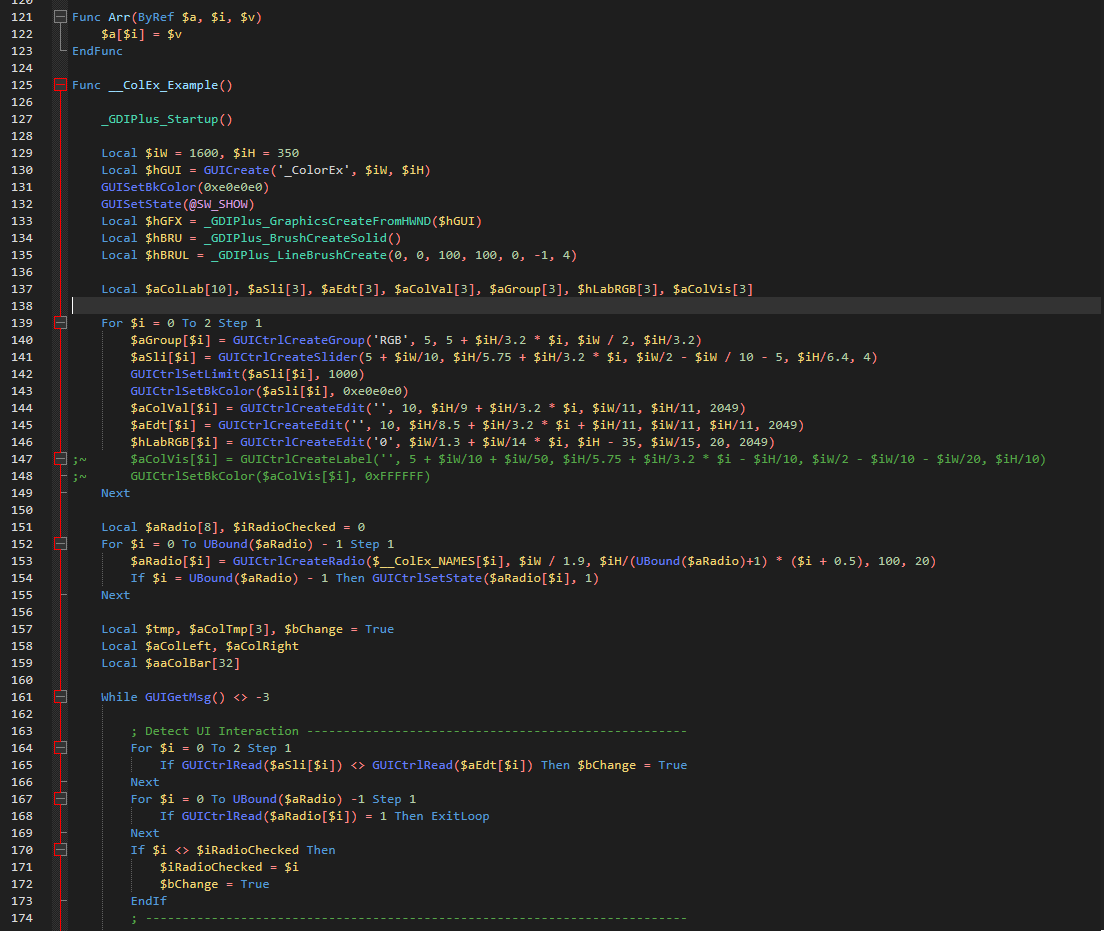Collapse the commented $aColVis block fold marker
Screen dimensions: 1104x931
click(x=60, y=459)
